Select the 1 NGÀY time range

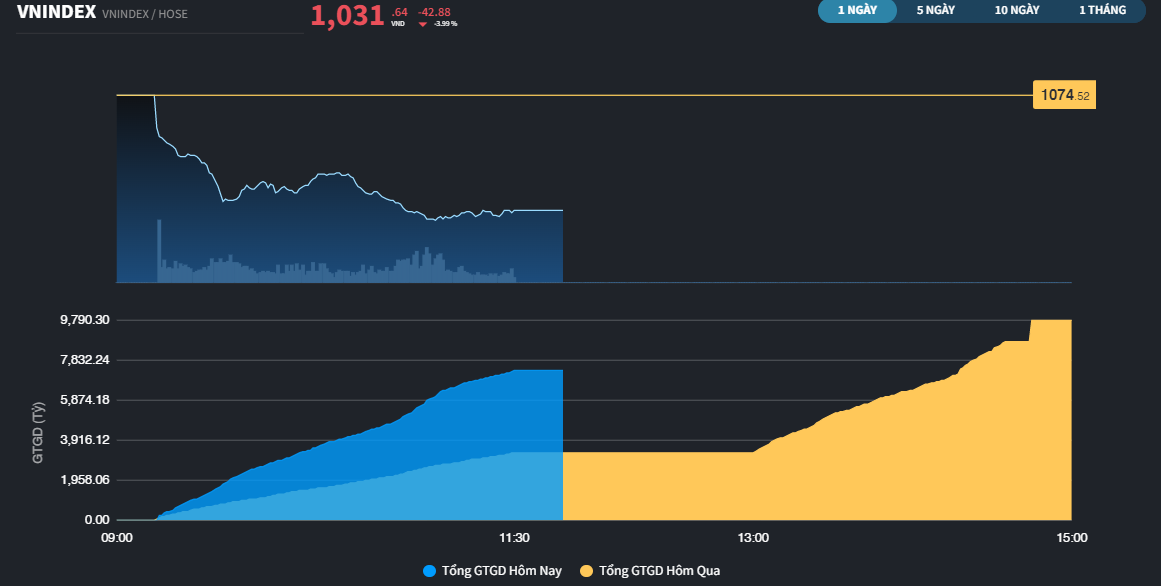(x=855, y=10)
